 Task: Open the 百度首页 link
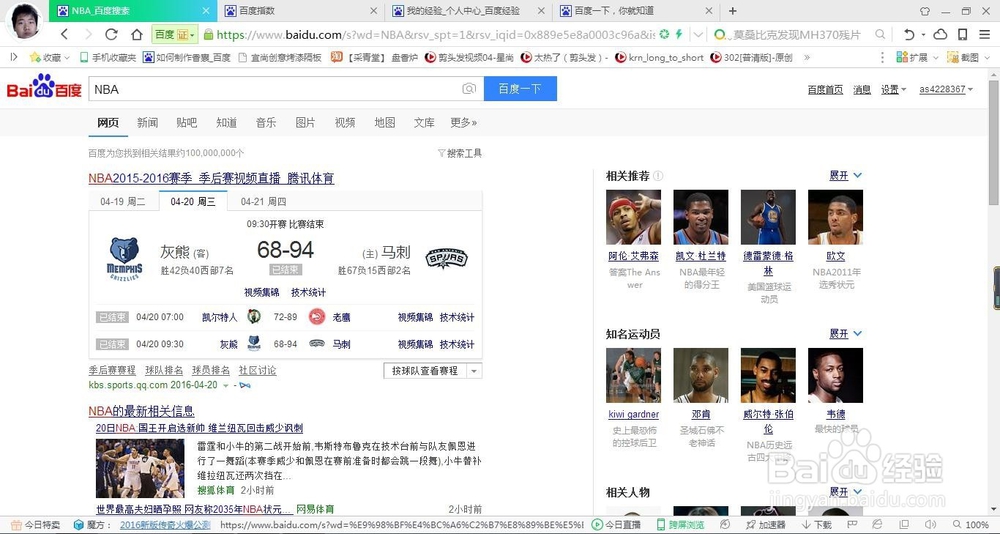(x=825, y=90)
